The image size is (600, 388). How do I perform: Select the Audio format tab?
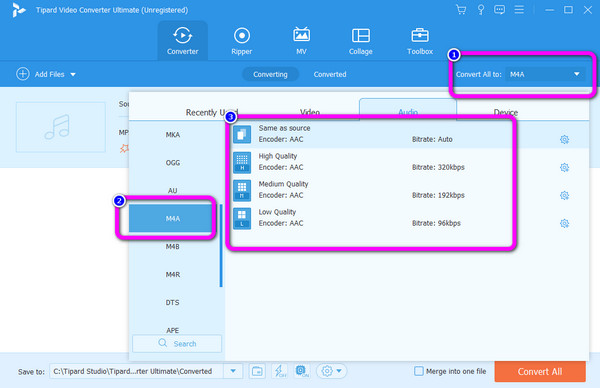click(x=408, y=111)
